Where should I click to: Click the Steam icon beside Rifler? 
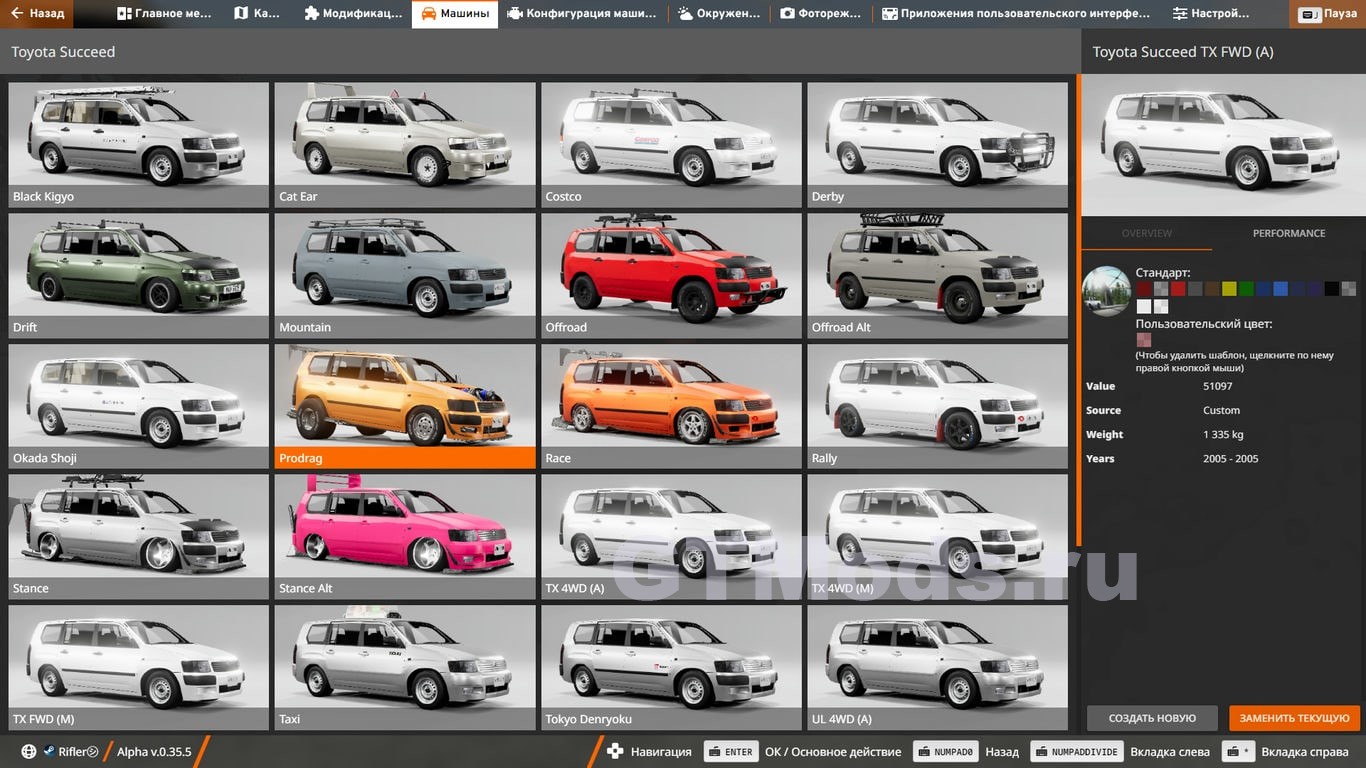(x=49, y=752)
